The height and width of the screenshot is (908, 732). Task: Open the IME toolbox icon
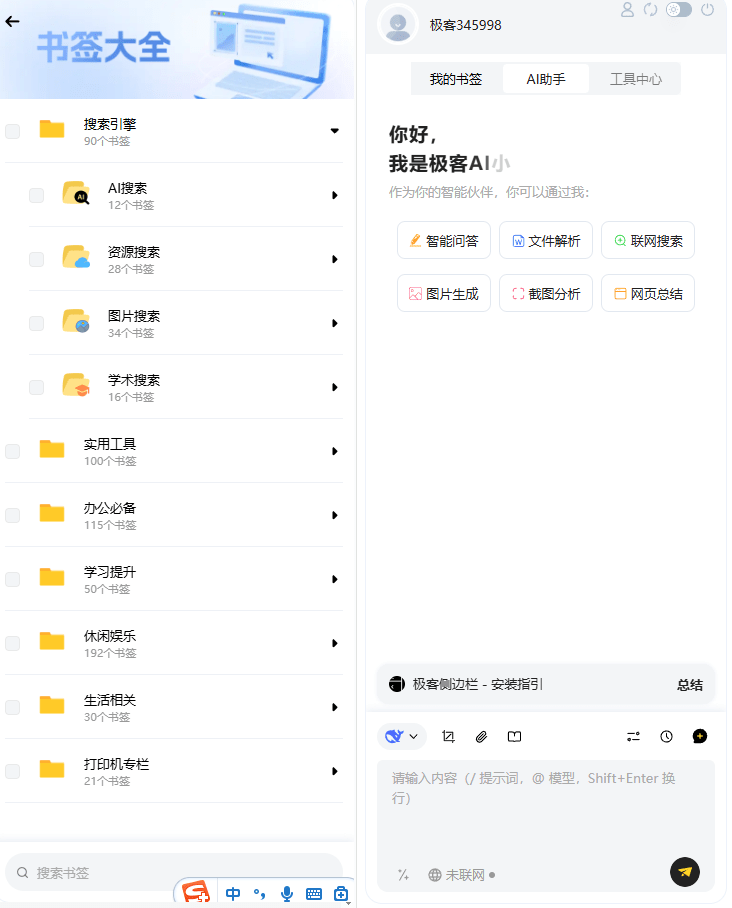(x=341, y=894)
